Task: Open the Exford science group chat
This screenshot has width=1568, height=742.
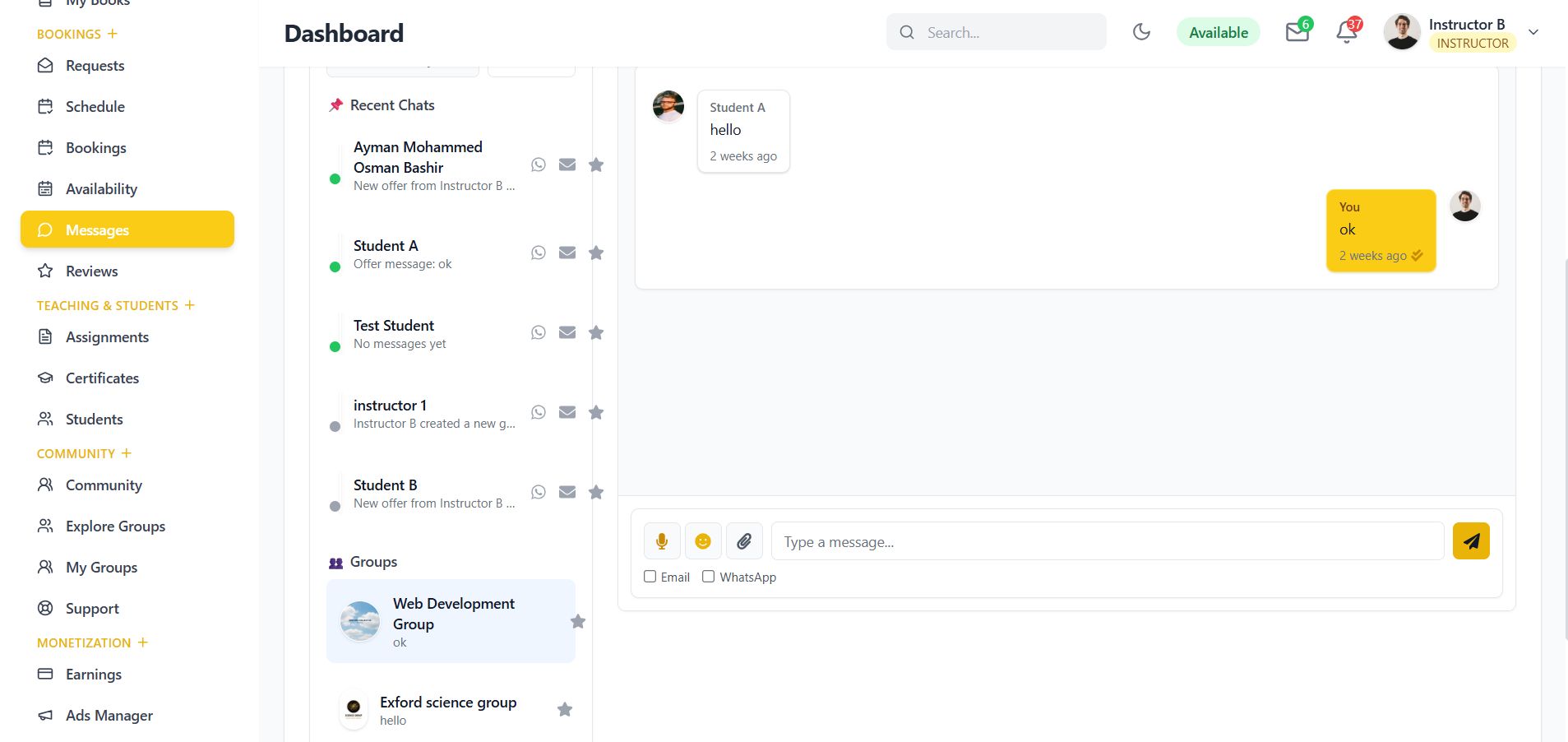Action: tap(447, 710)
